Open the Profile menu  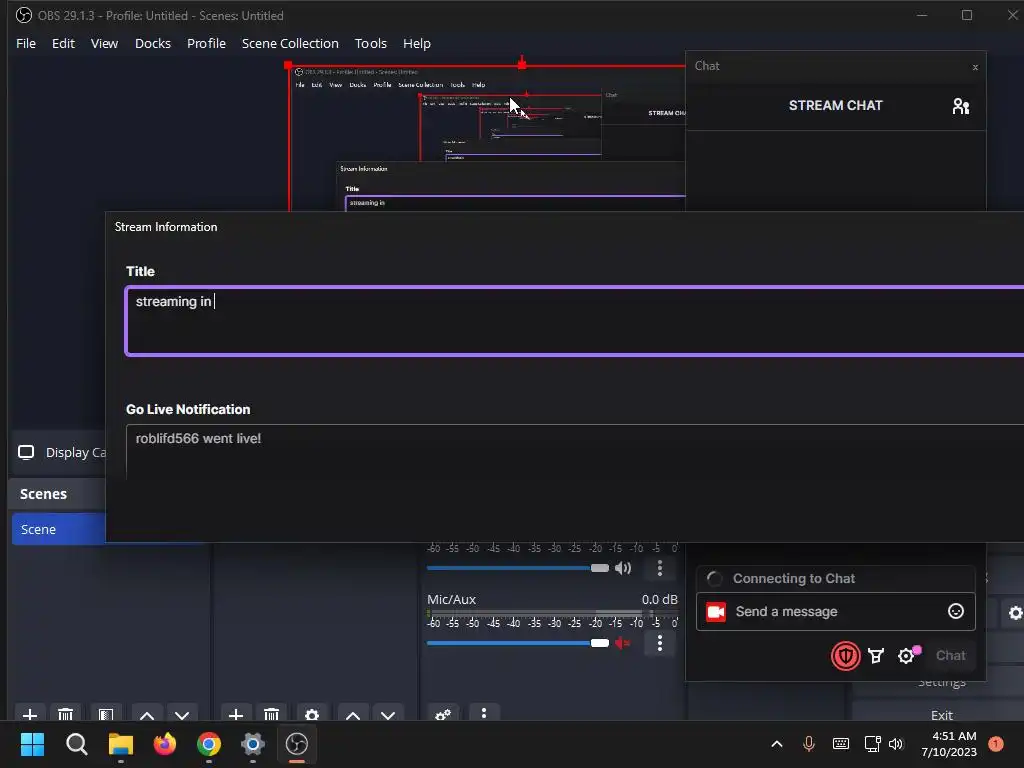[x=206, y=43]
